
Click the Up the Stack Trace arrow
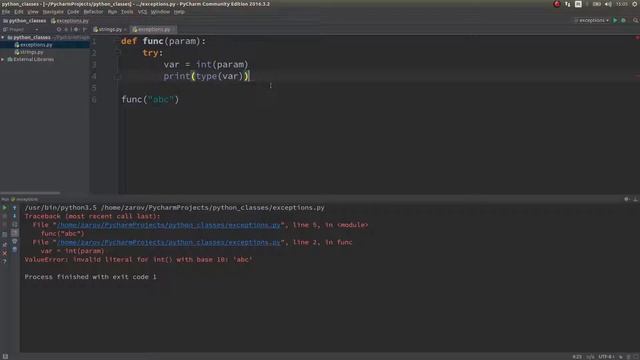pos(14,208)
